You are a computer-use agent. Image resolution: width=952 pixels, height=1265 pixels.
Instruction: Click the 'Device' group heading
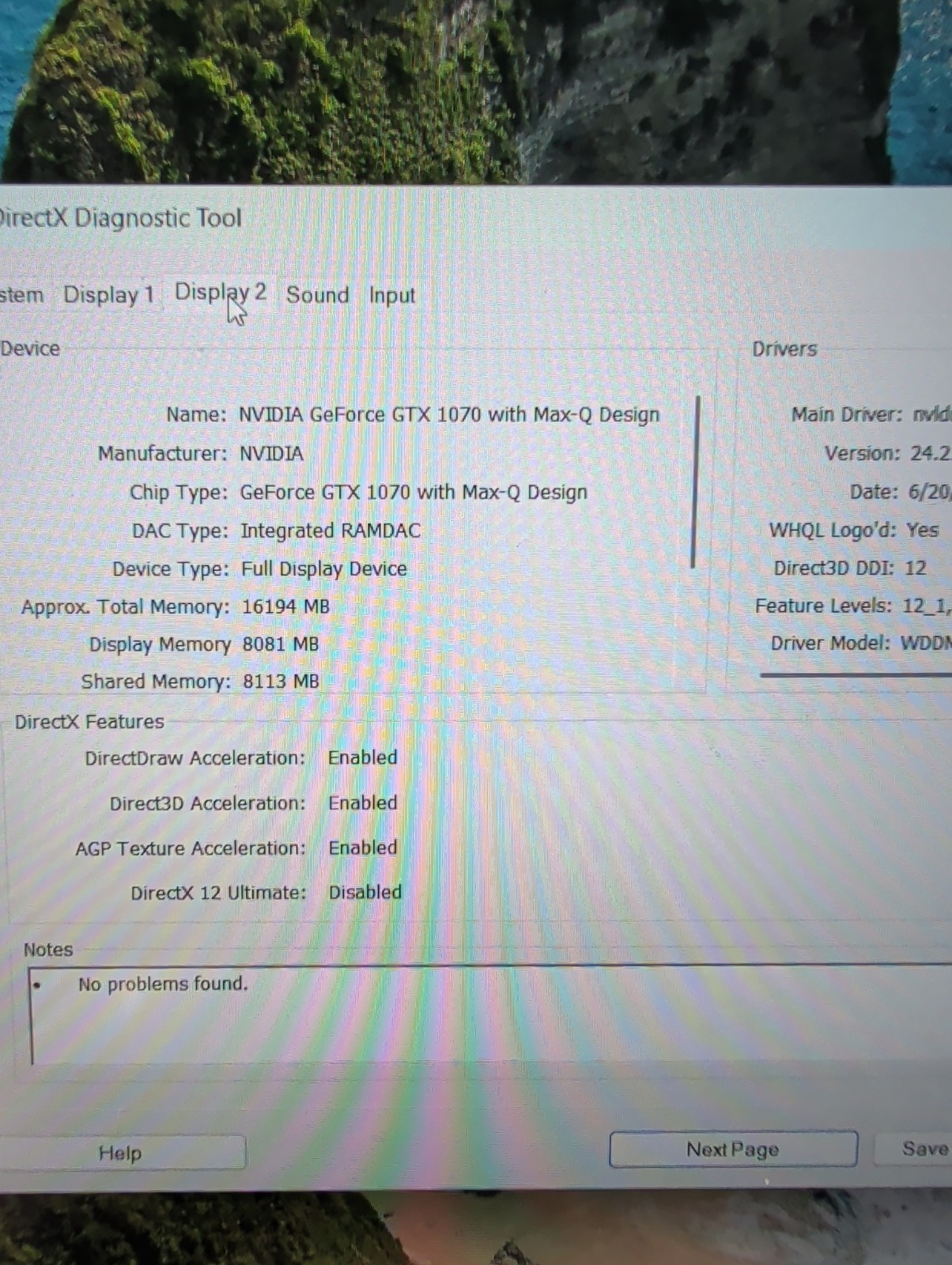(30, 349)
